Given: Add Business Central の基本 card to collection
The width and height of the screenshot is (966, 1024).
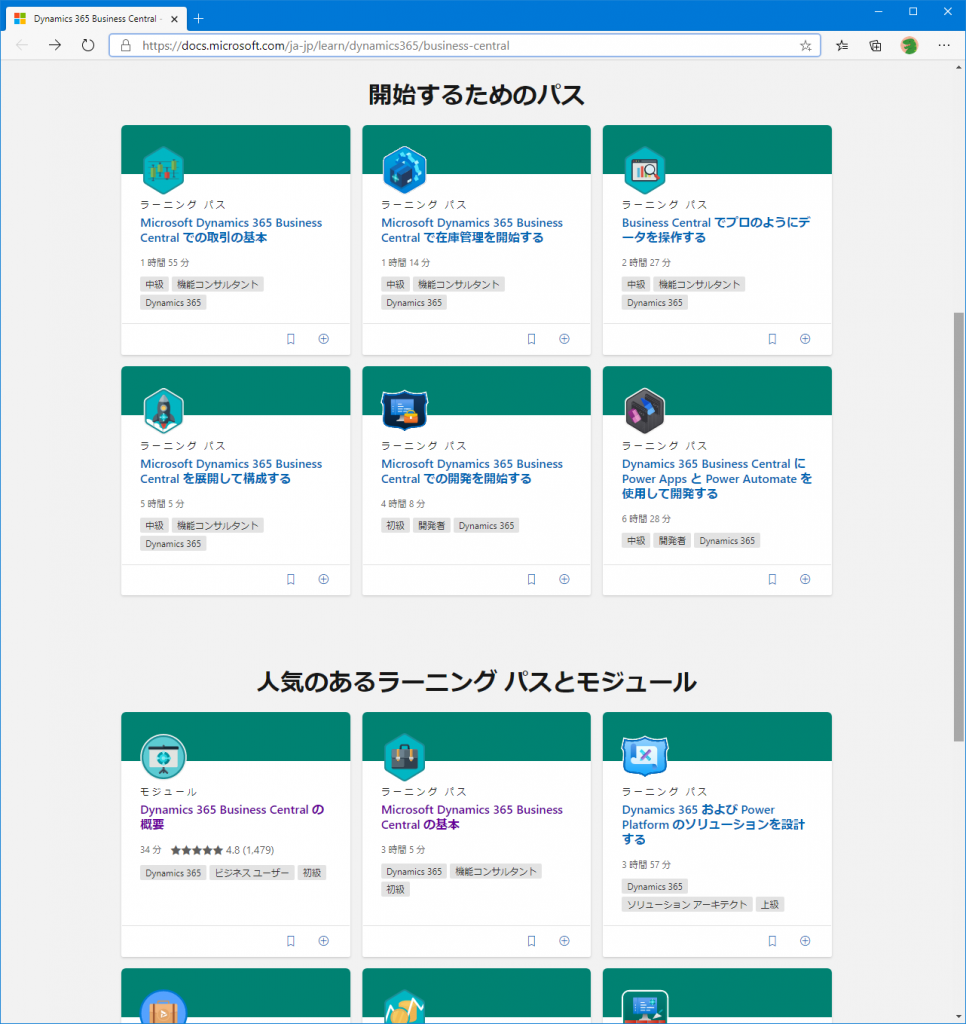Looking at the screenshot, I should 564,941.
